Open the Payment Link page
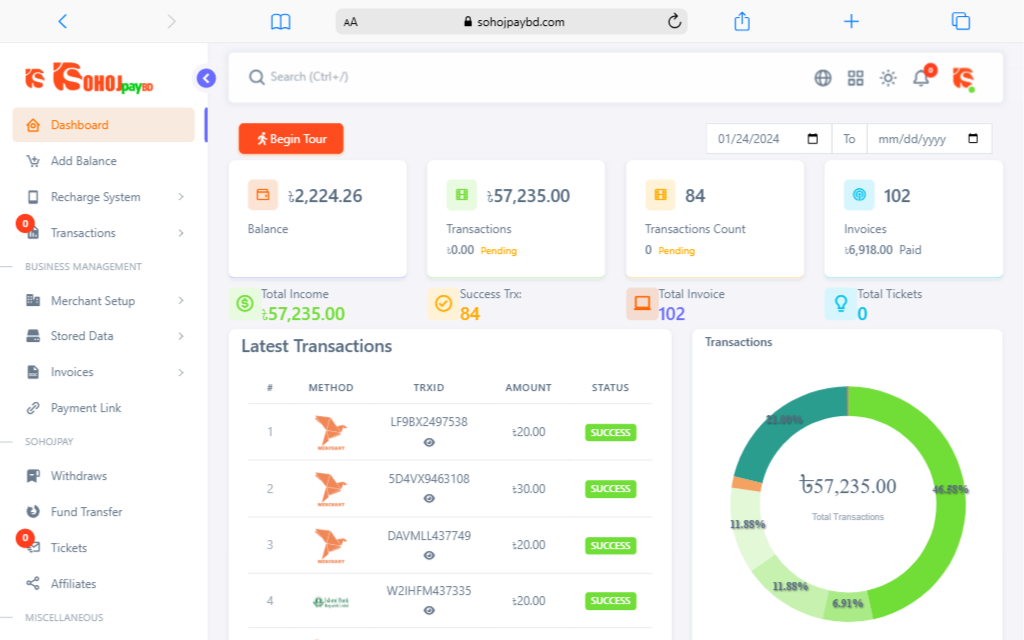 (x=86, y=408)
